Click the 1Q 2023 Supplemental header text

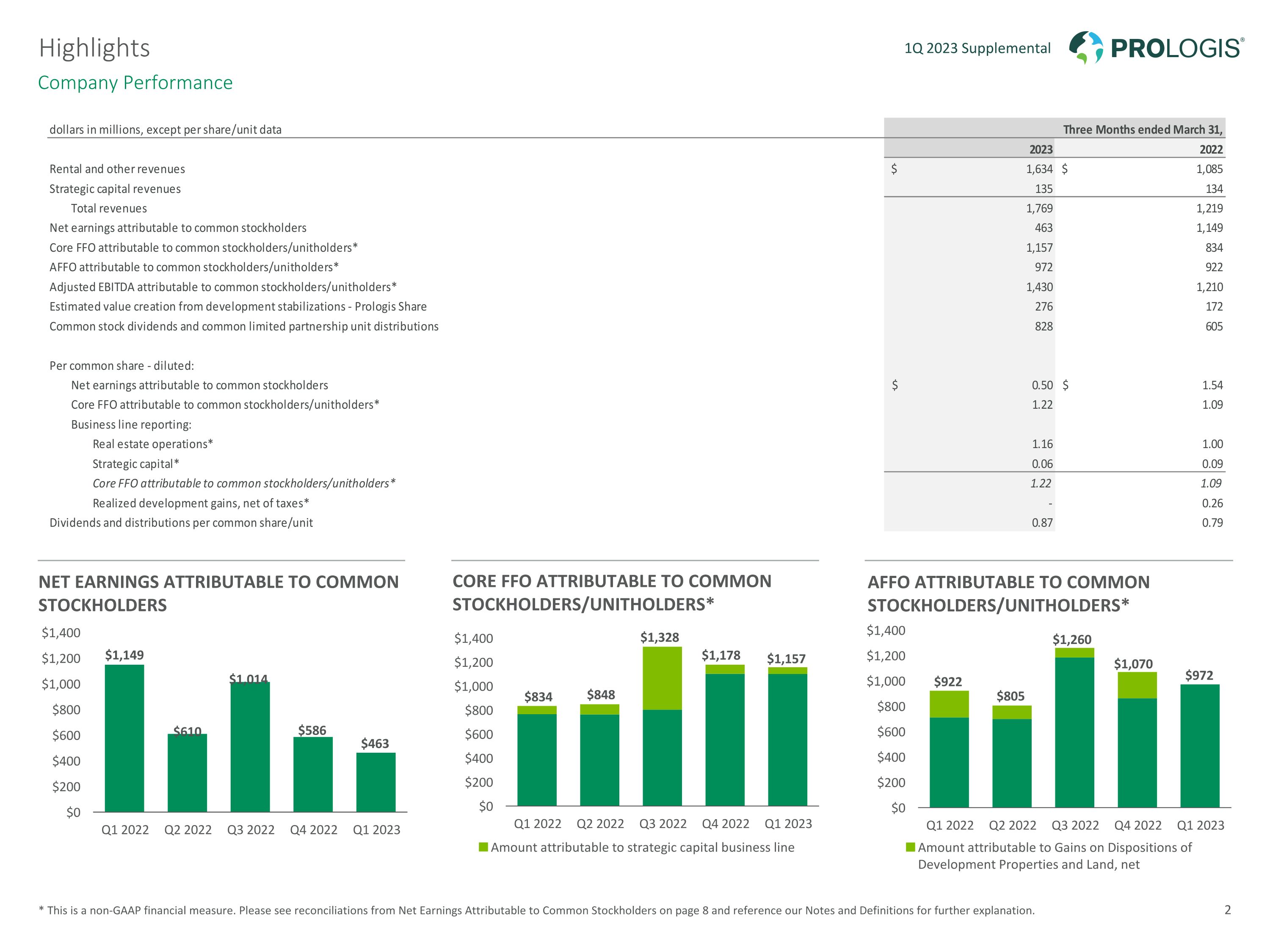(977, 48)
